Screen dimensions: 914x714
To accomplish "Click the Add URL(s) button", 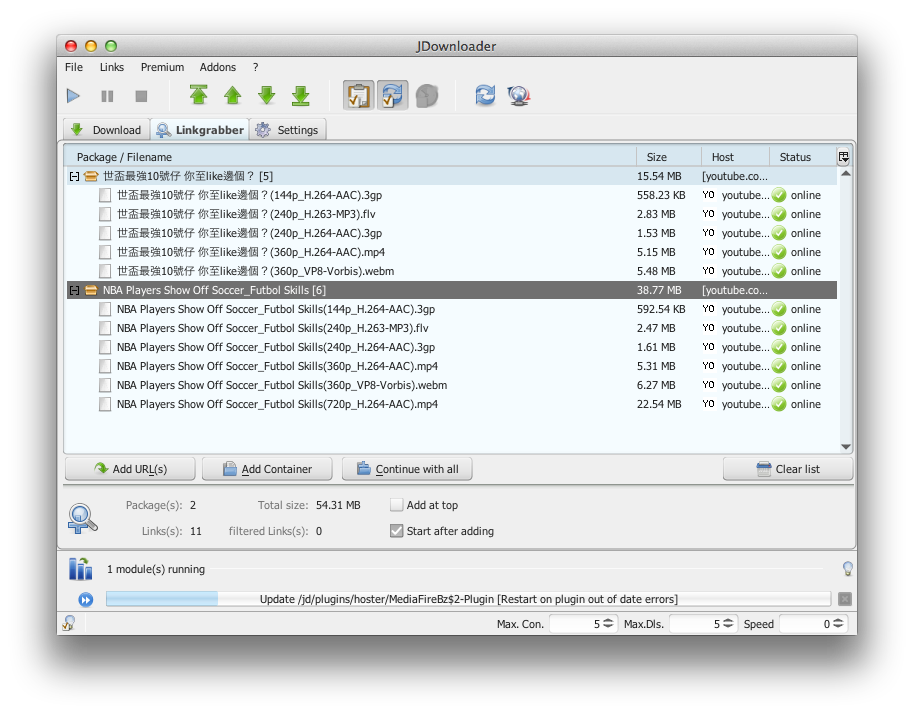I will (x=130, y=469).
